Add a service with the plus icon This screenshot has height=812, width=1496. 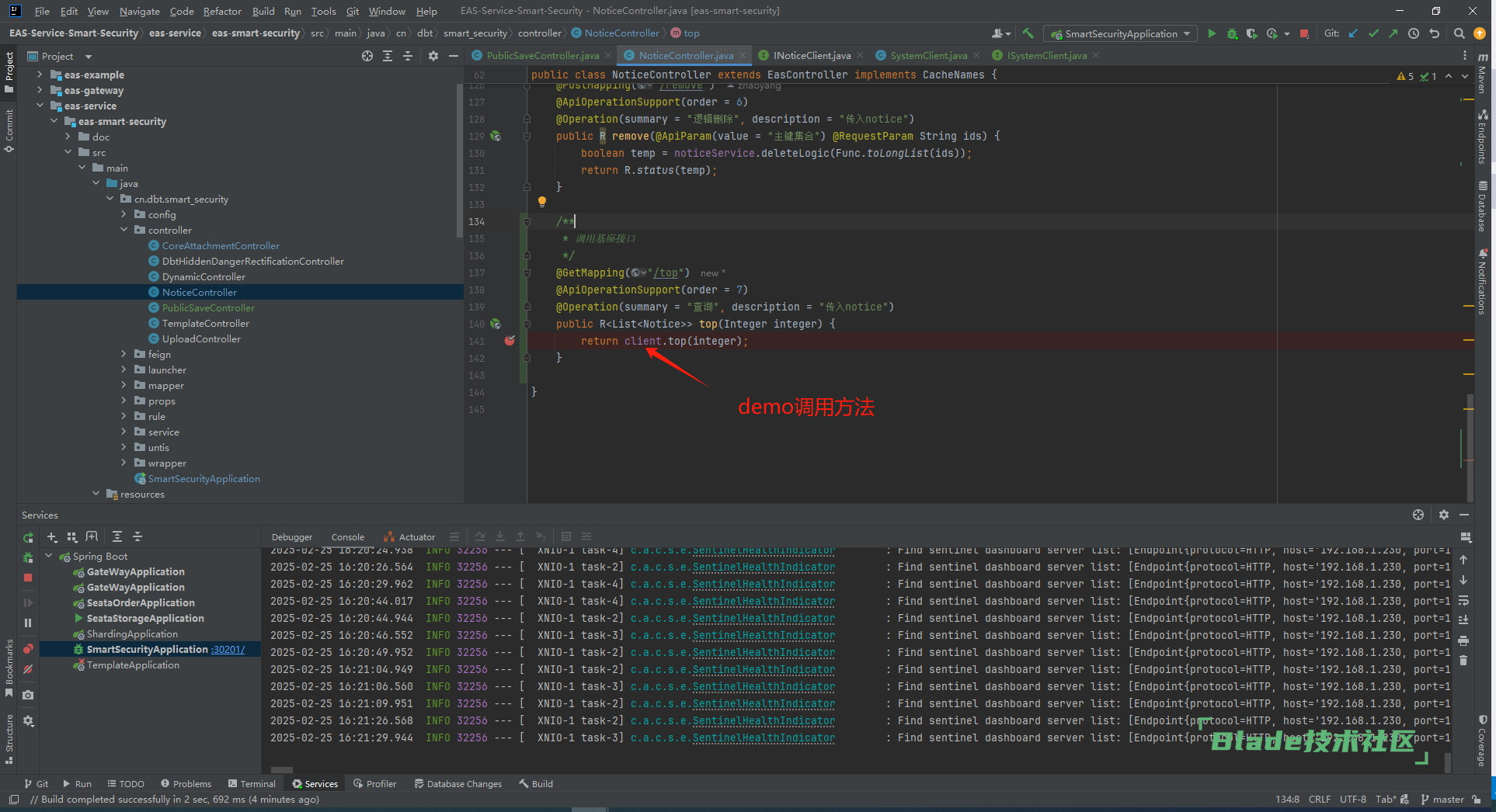click(x=52, y=536)
